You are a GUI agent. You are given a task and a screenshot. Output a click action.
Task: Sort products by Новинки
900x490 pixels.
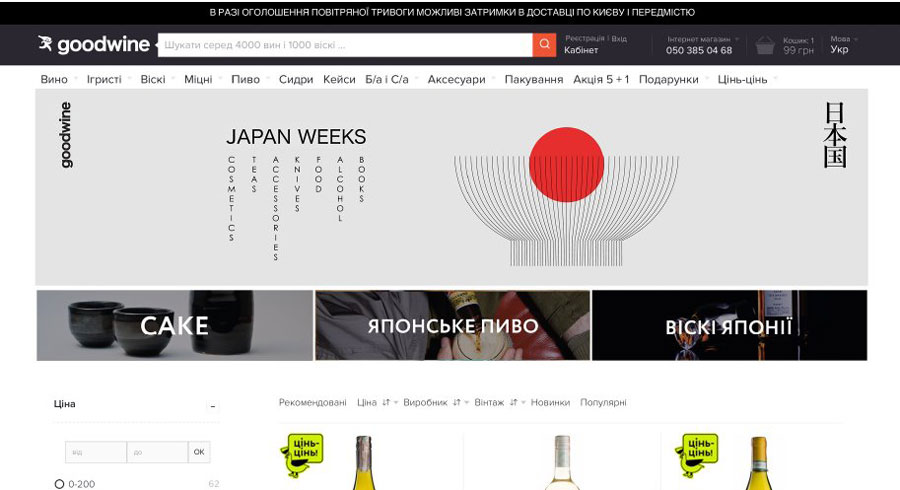(550, 403)
